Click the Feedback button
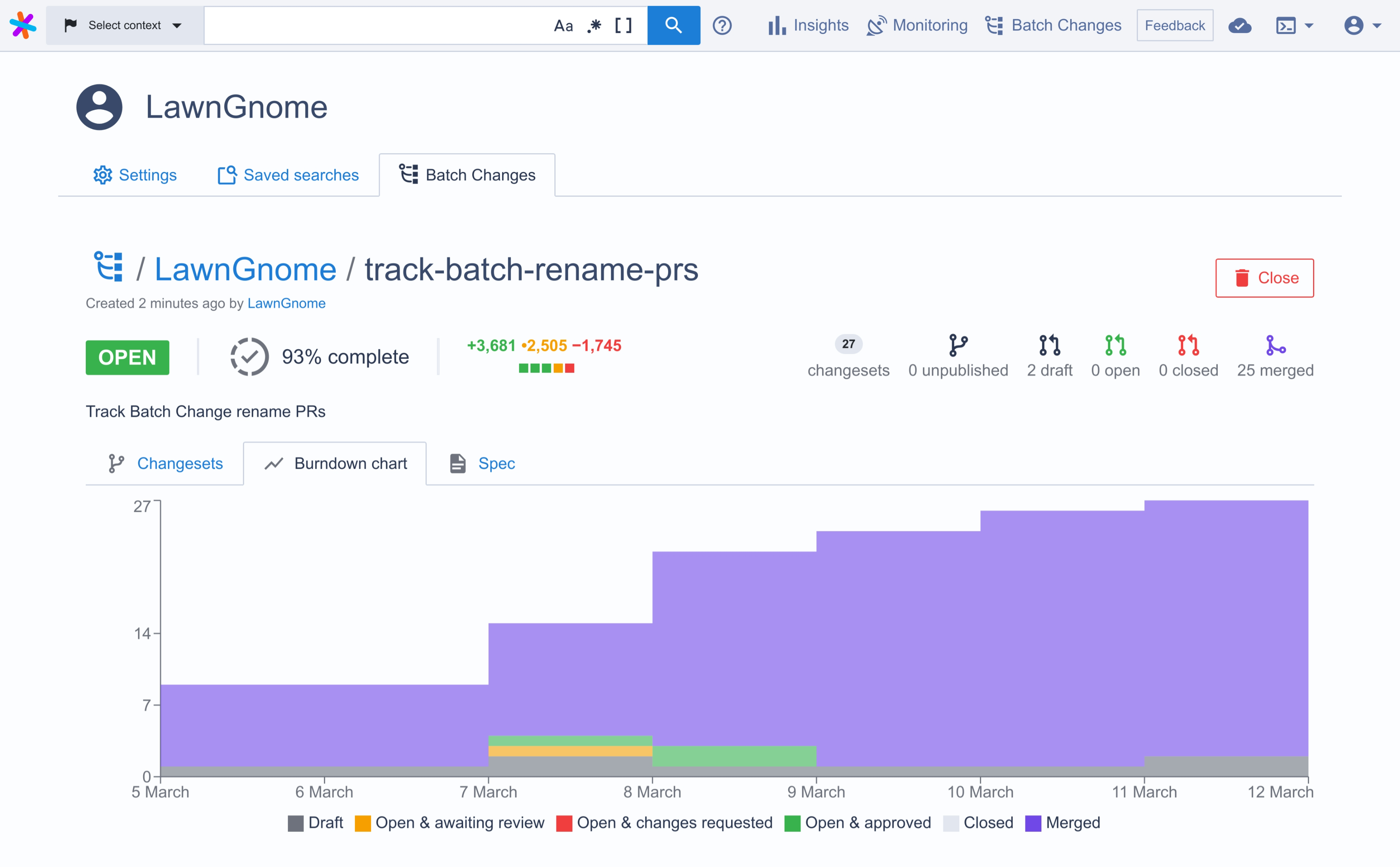The image size is (1400, 867). [1175, 25]
